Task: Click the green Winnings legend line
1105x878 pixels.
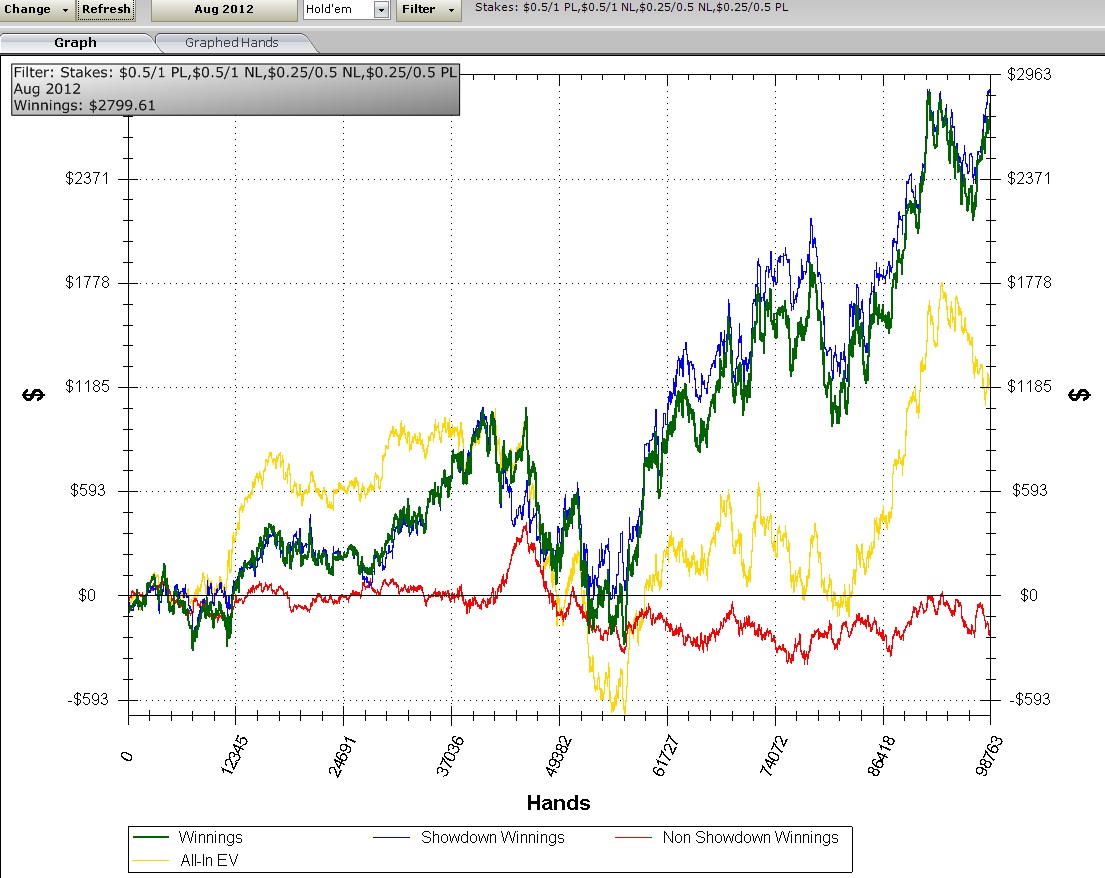Action: [x=152, y=838]
